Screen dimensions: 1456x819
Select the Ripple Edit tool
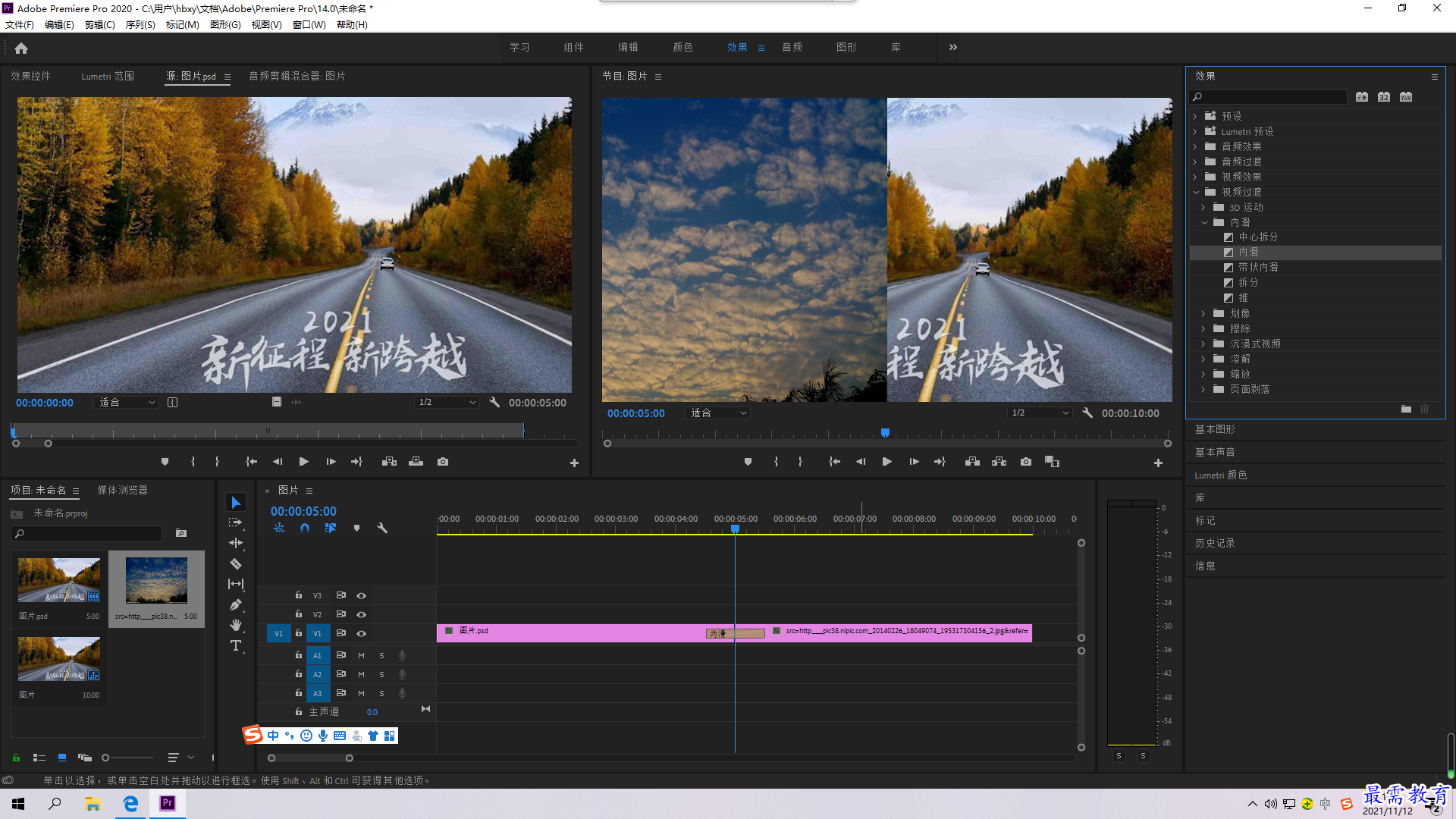coord(236,543)
